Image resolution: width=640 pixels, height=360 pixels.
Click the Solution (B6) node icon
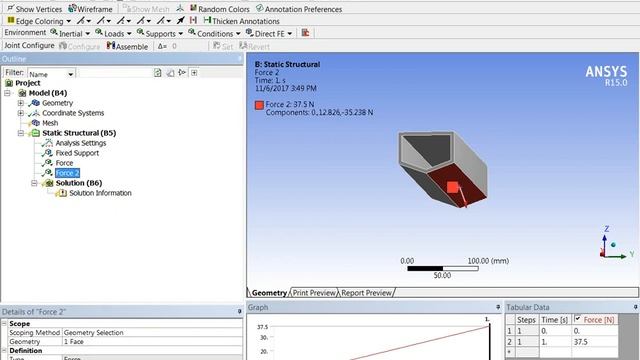tap(49, 183)
